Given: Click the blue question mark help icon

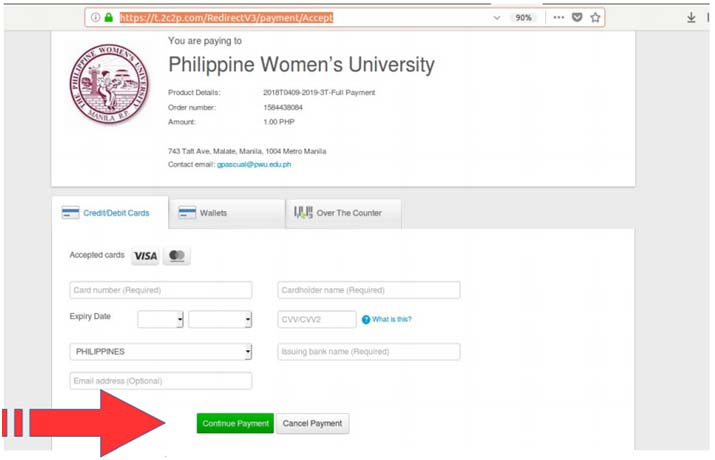Looking at the screenshot, I should click(366, 320).
